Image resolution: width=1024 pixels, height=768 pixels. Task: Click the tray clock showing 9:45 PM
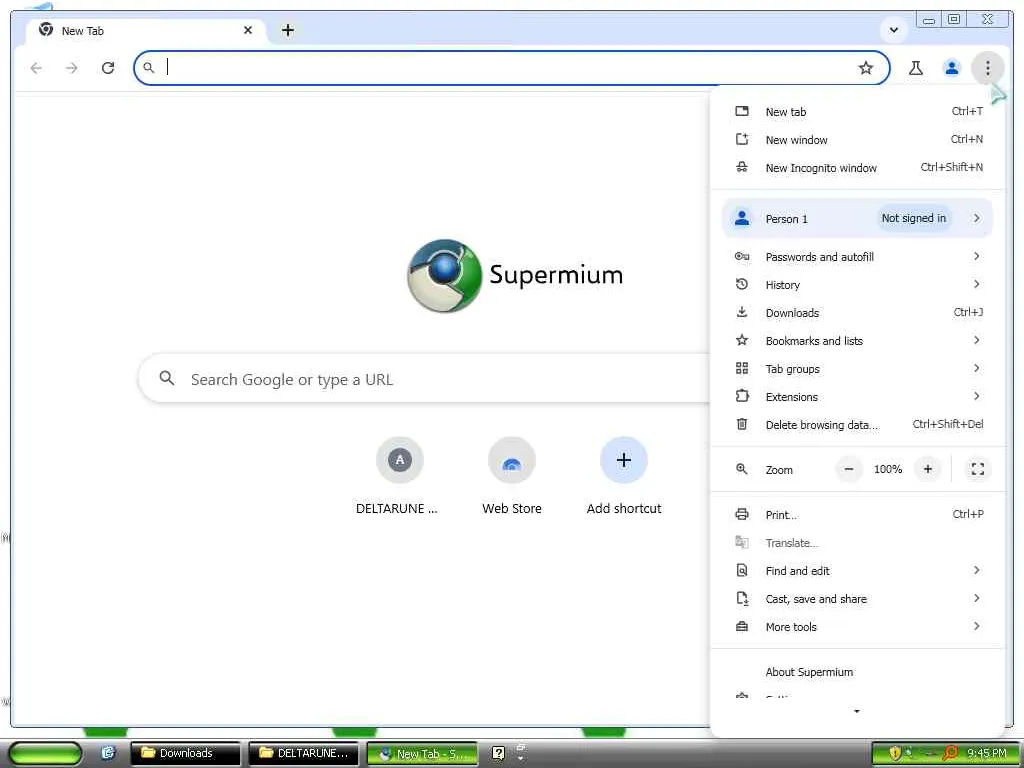987,754
